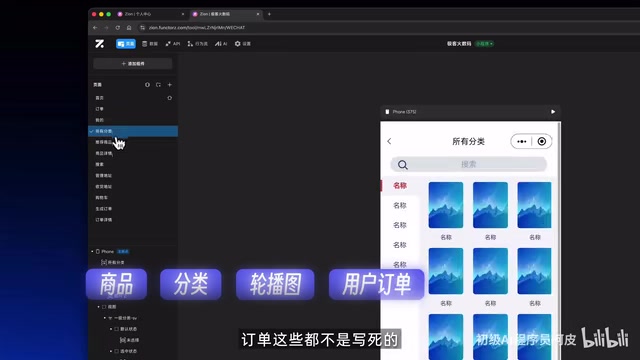Click the browser home icon
This screenshot has width=640, height=360.
pos(129,28)
